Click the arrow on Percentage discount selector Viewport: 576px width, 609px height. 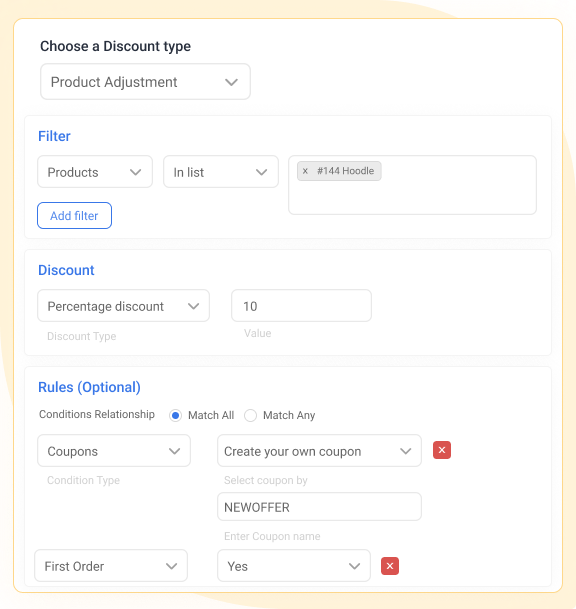point(193,306)
